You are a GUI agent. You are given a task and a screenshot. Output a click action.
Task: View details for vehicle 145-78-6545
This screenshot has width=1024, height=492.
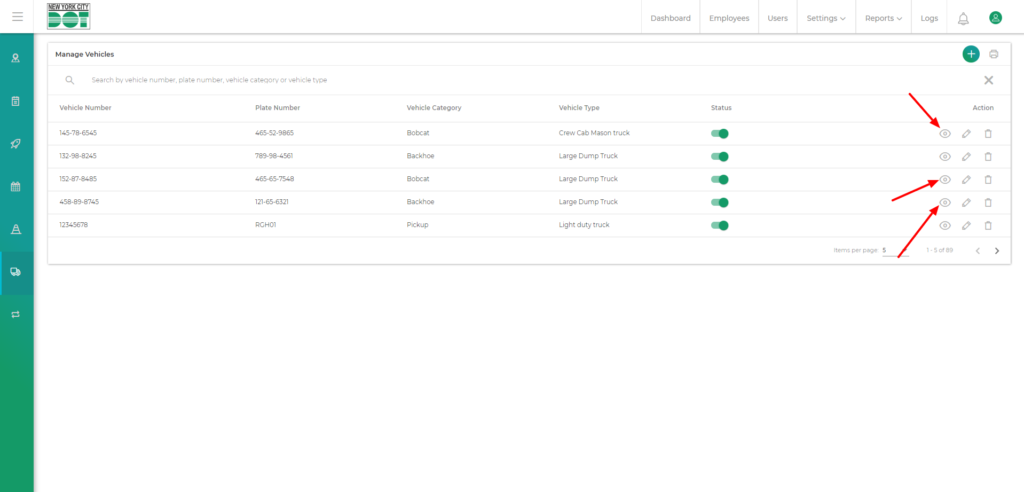pyautogui.click(x=944, y=133)
